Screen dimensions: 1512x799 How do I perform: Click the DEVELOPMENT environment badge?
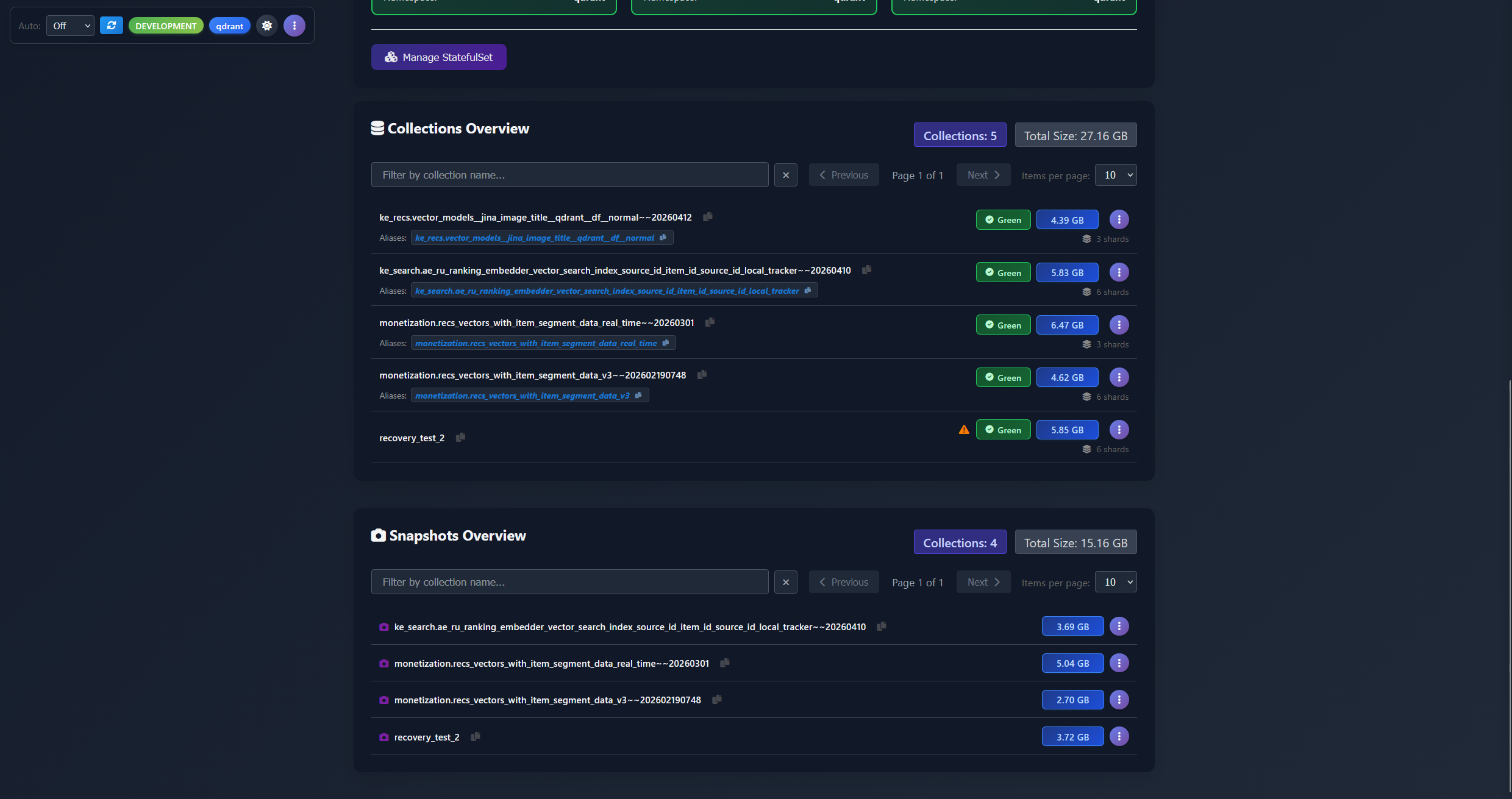click(166, 26)
